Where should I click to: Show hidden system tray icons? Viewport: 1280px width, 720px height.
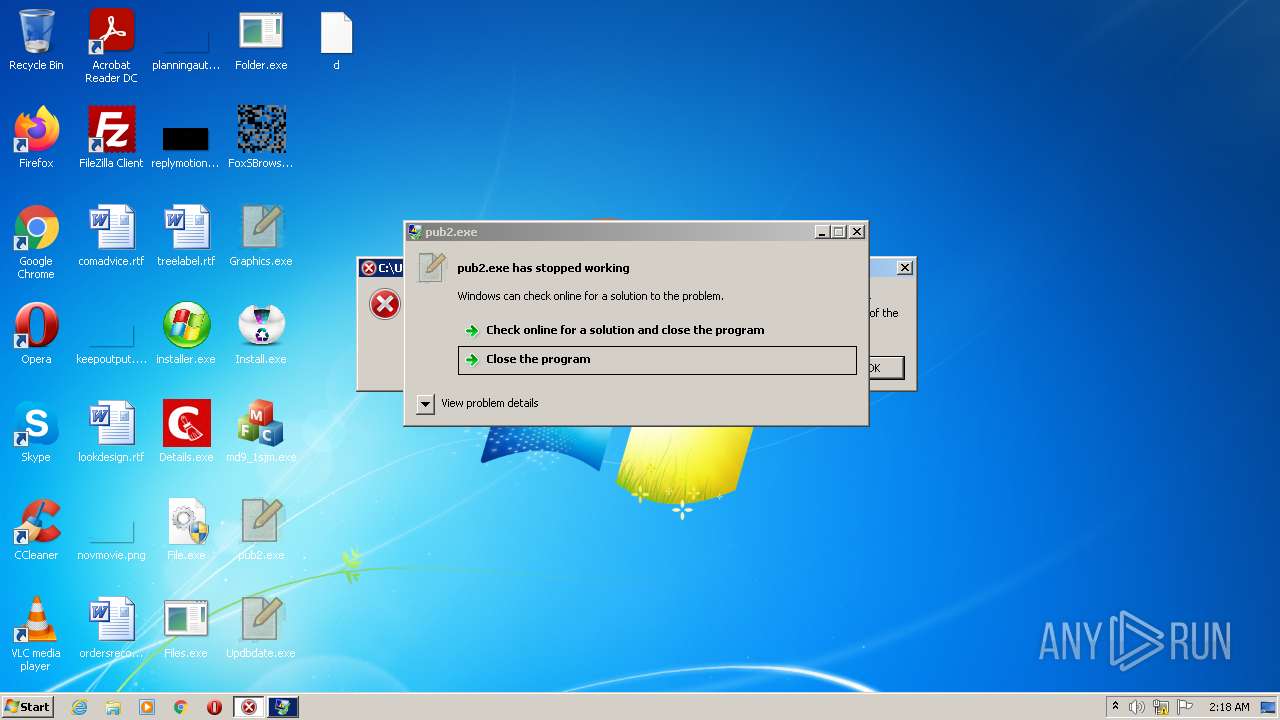tap(1115, 707)
